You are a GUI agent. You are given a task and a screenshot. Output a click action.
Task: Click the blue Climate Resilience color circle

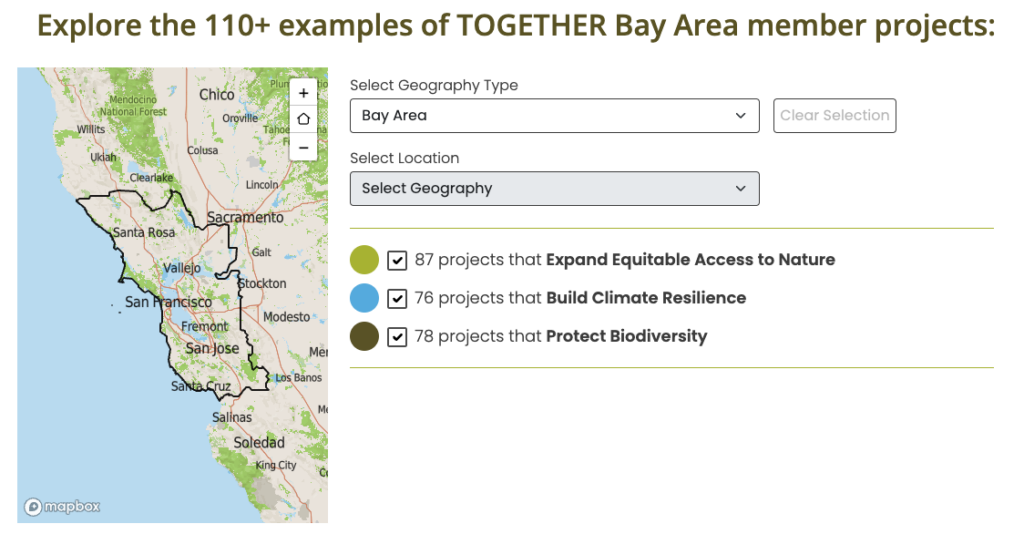[364, 298]
